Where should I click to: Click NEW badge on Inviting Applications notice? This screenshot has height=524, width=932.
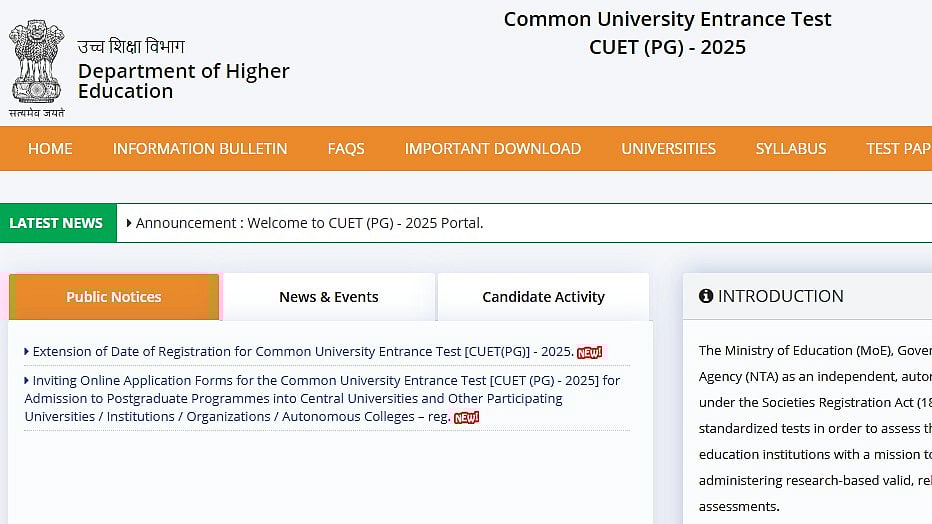click(467, 417)
